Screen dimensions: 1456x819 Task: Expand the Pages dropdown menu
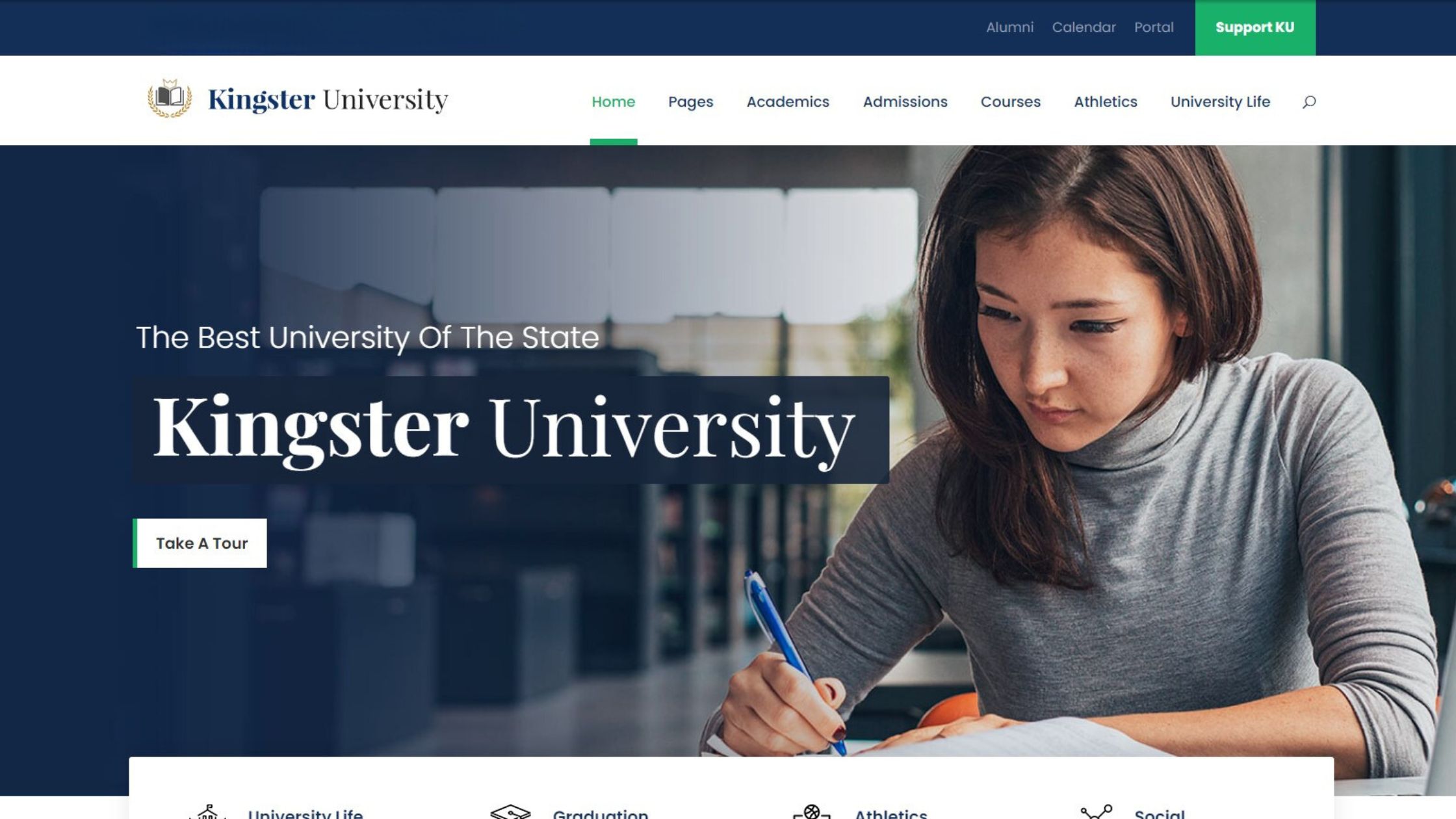[x=690, y=101]
